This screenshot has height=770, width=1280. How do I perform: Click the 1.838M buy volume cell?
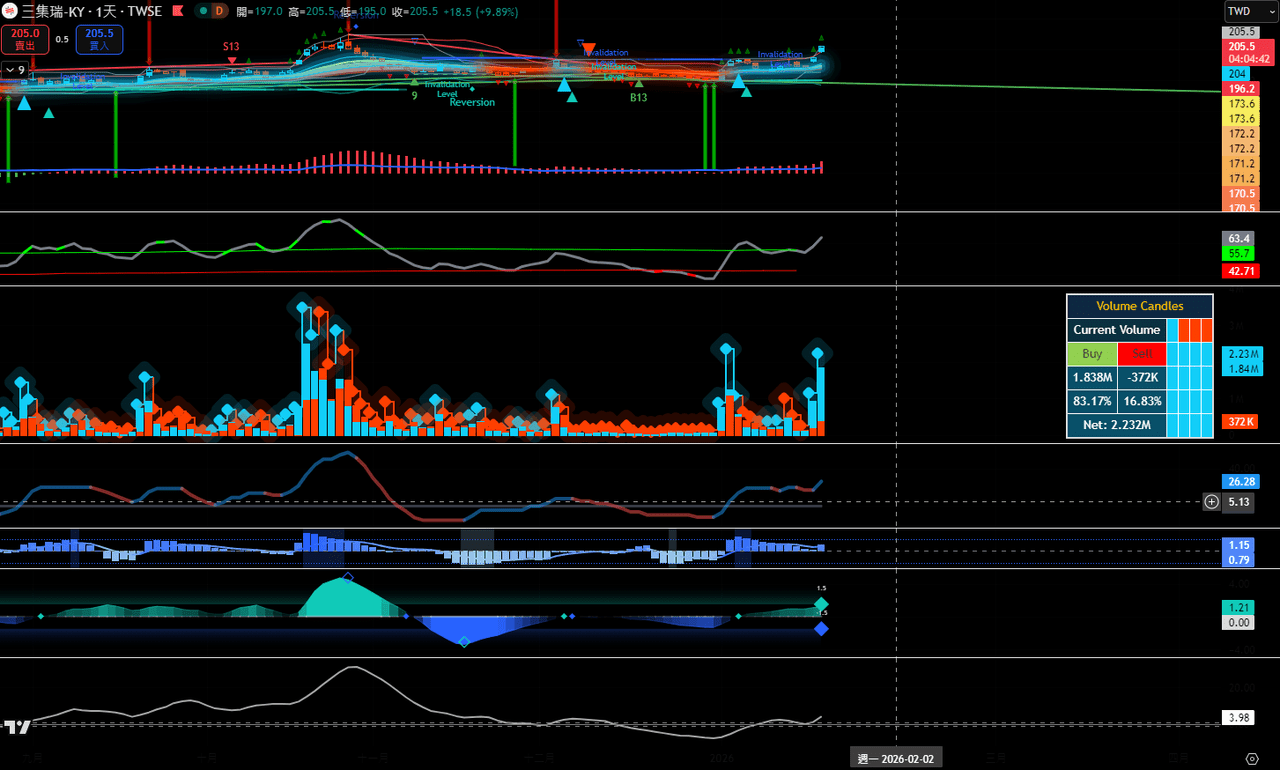coord(1092,377)
